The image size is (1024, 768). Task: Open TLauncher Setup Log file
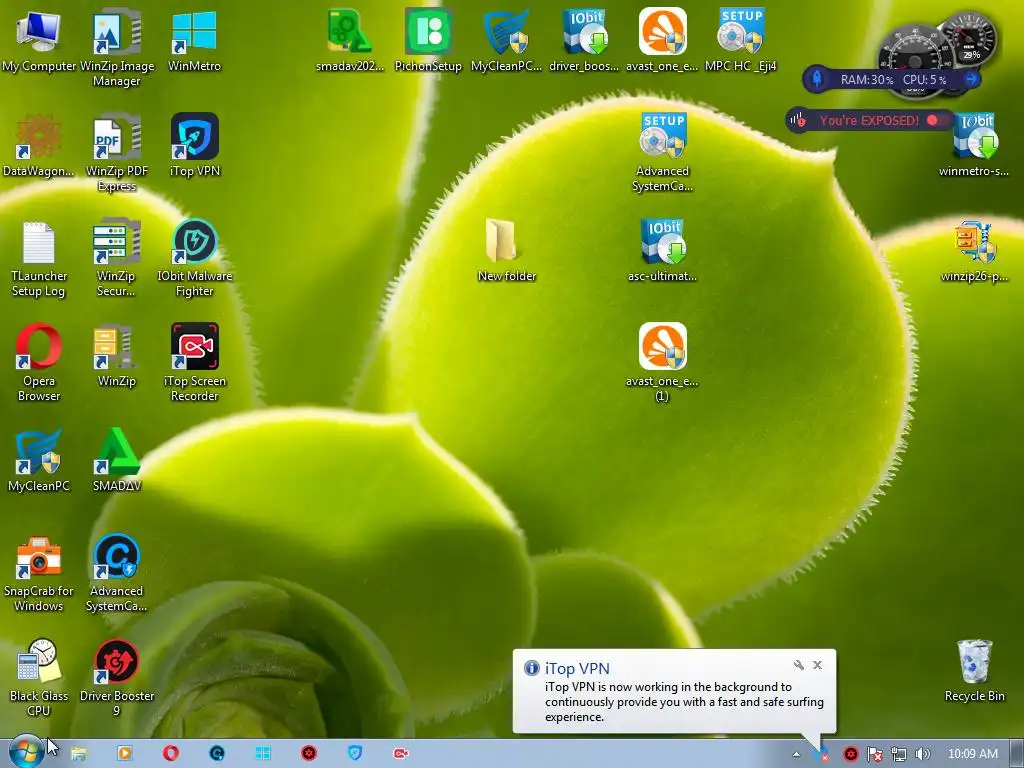click(x=39, y=259)
